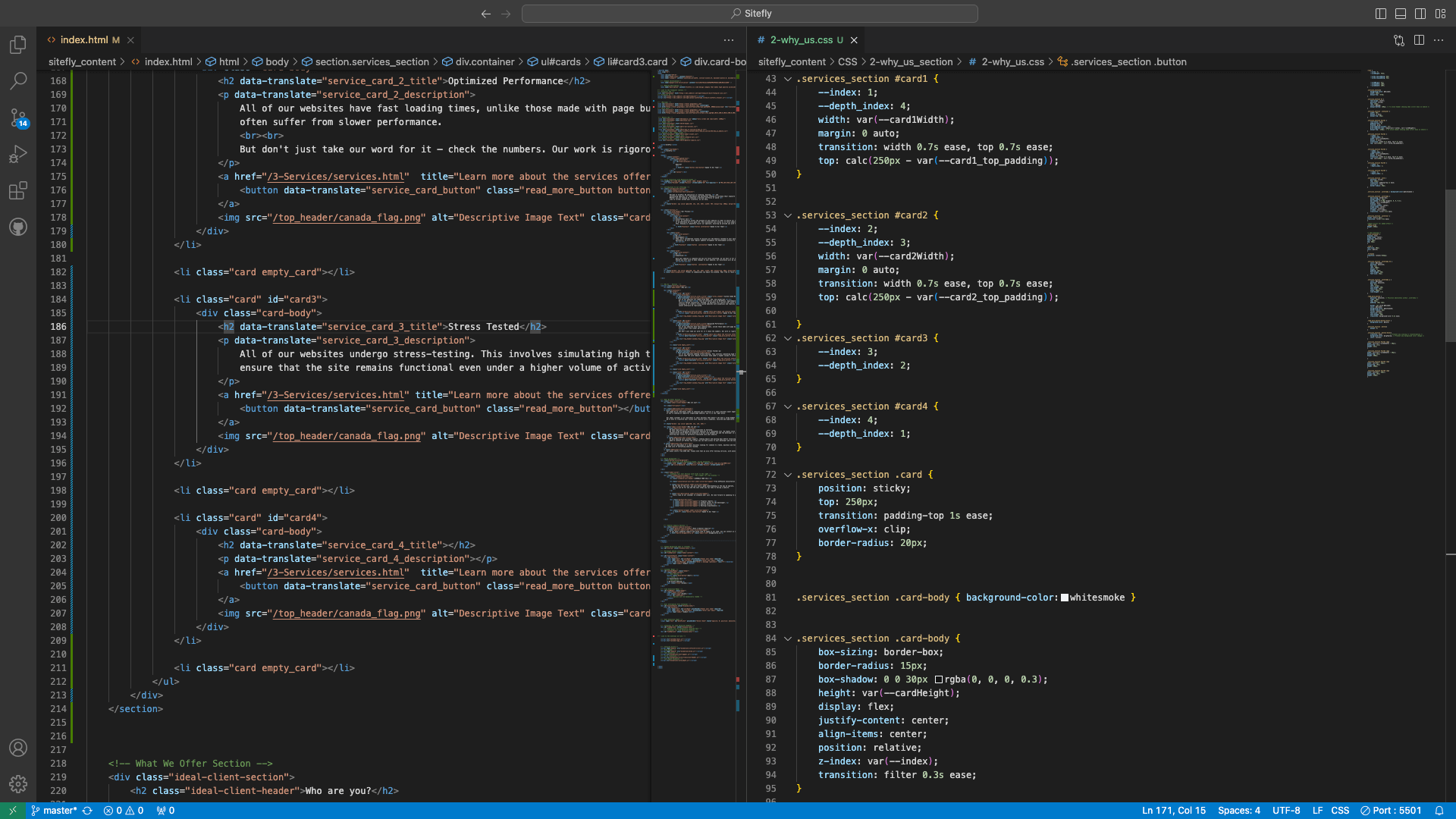Go forward with the navigation arrow

pos(506,14)
